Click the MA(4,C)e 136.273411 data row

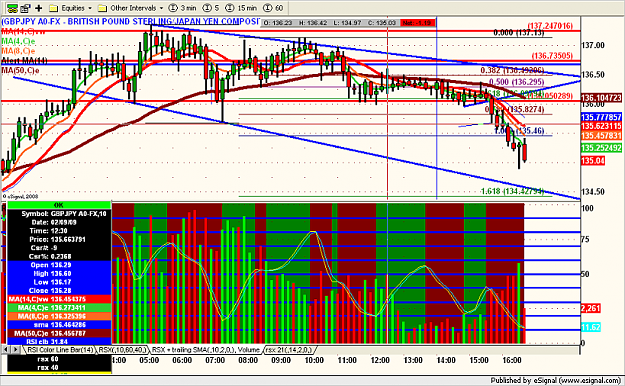pyautogui.click(x=59, y=307)
